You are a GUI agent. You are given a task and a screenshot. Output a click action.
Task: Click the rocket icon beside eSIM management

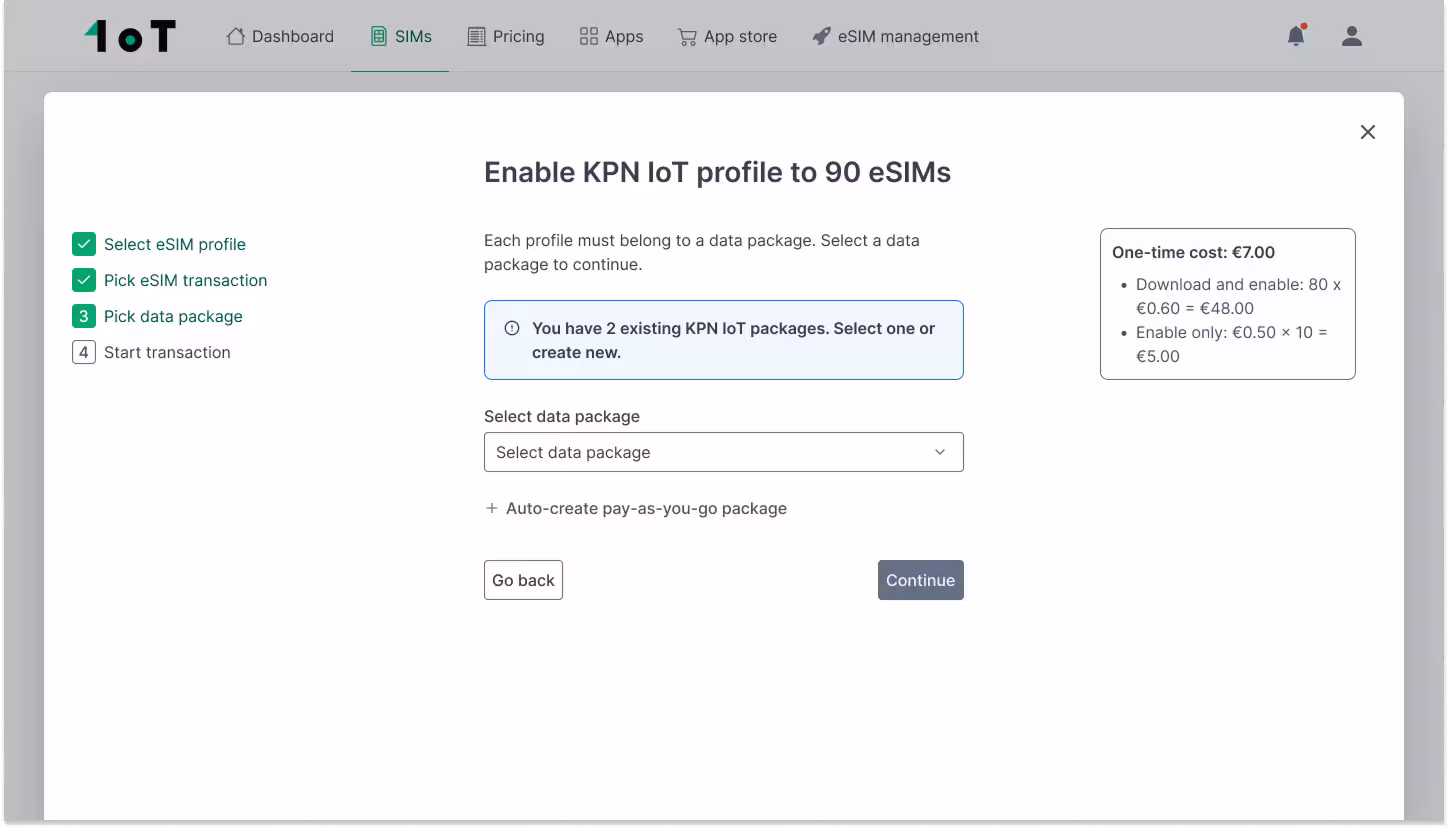click(821, 36)
